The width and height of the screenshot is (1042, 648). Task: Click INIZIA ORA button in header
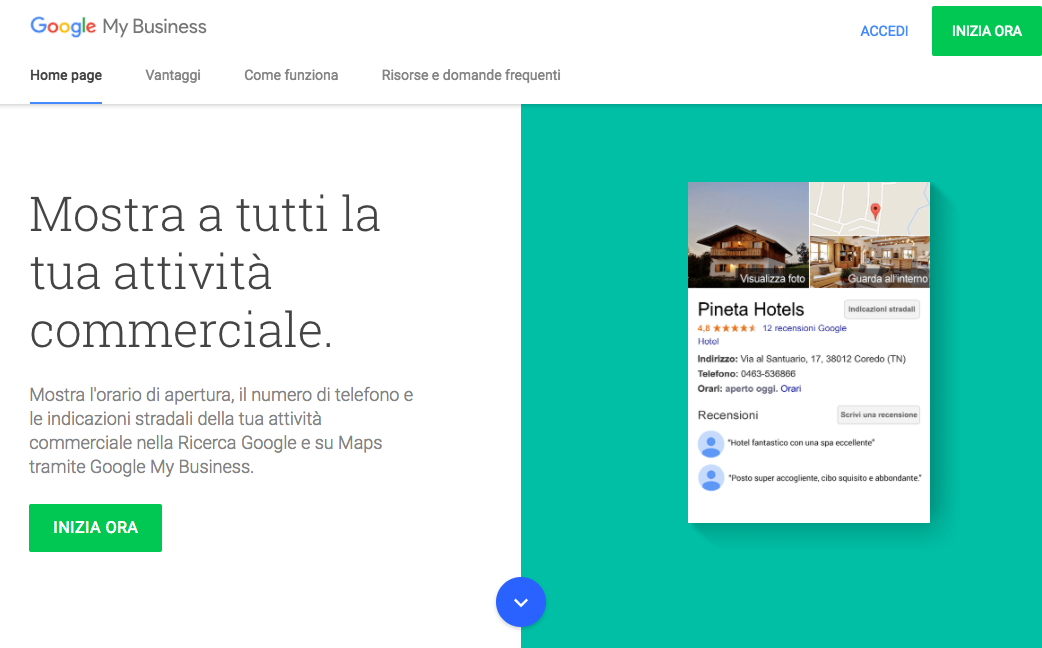(987, 31)
